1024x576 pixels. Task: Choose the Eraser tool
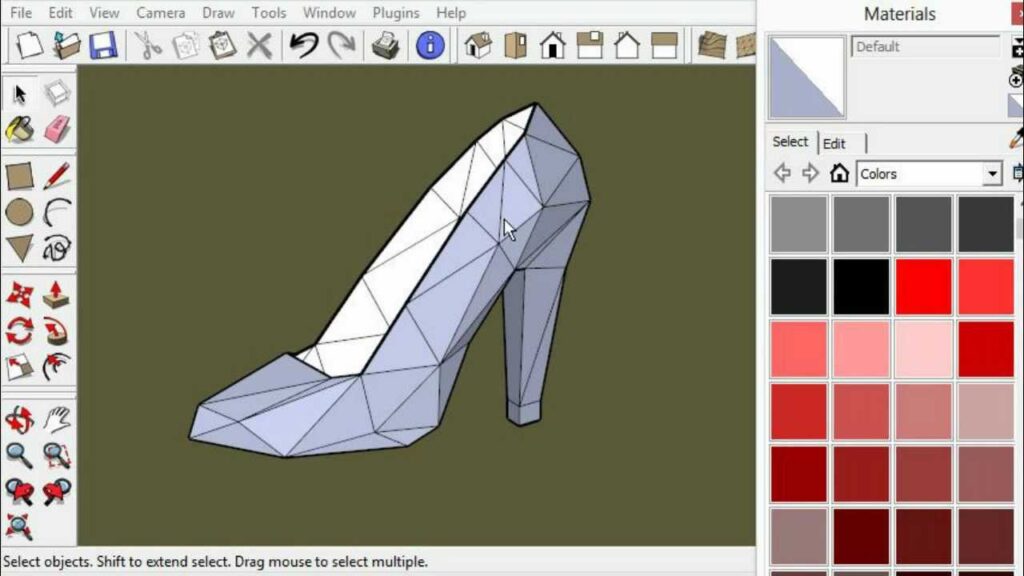point(57,129)
